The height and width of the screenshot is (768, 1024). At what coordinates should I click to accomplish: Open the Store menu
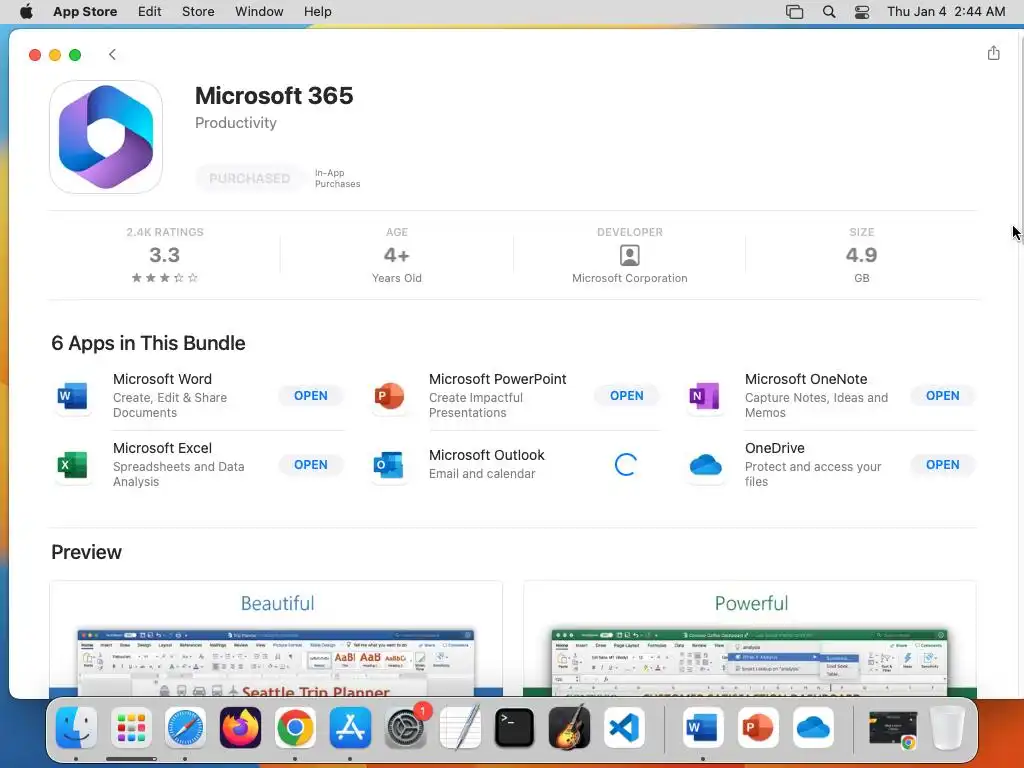tap(198, 12)
